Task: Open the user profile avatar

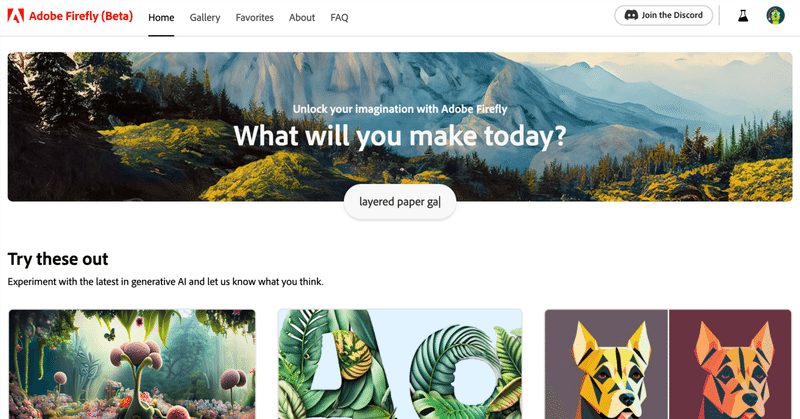Action: [x=775, y=16]
